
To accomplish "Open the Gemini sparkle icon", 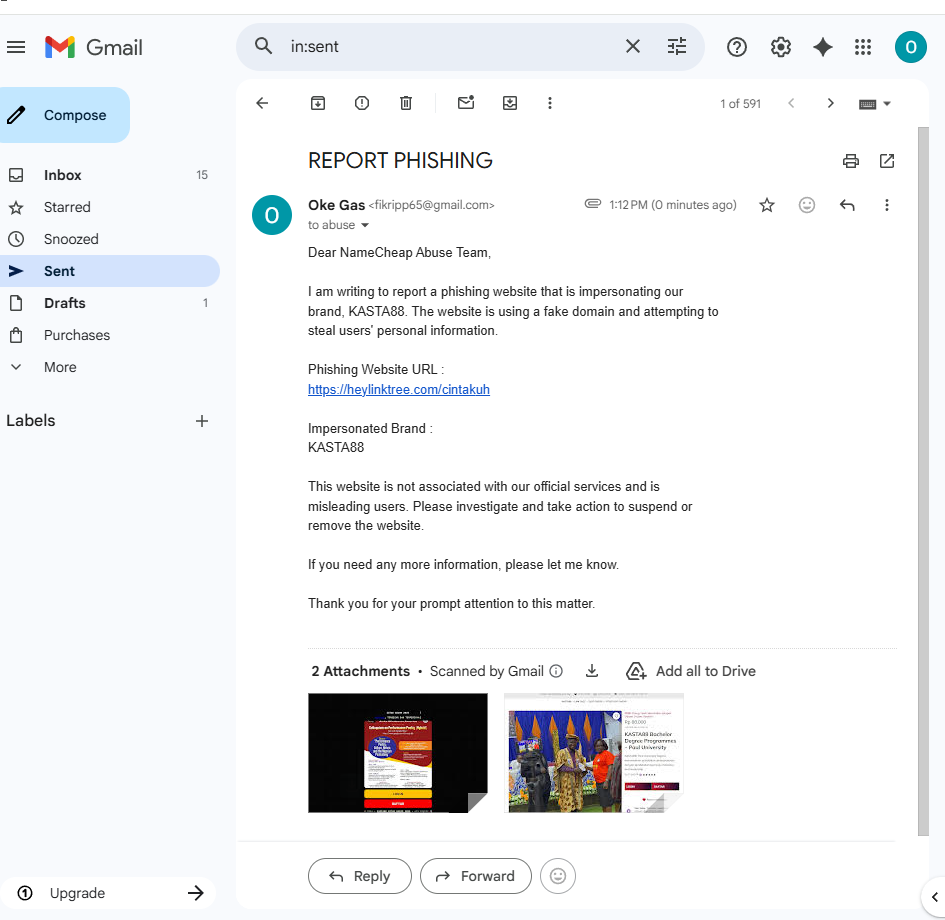I will (823, 47).
